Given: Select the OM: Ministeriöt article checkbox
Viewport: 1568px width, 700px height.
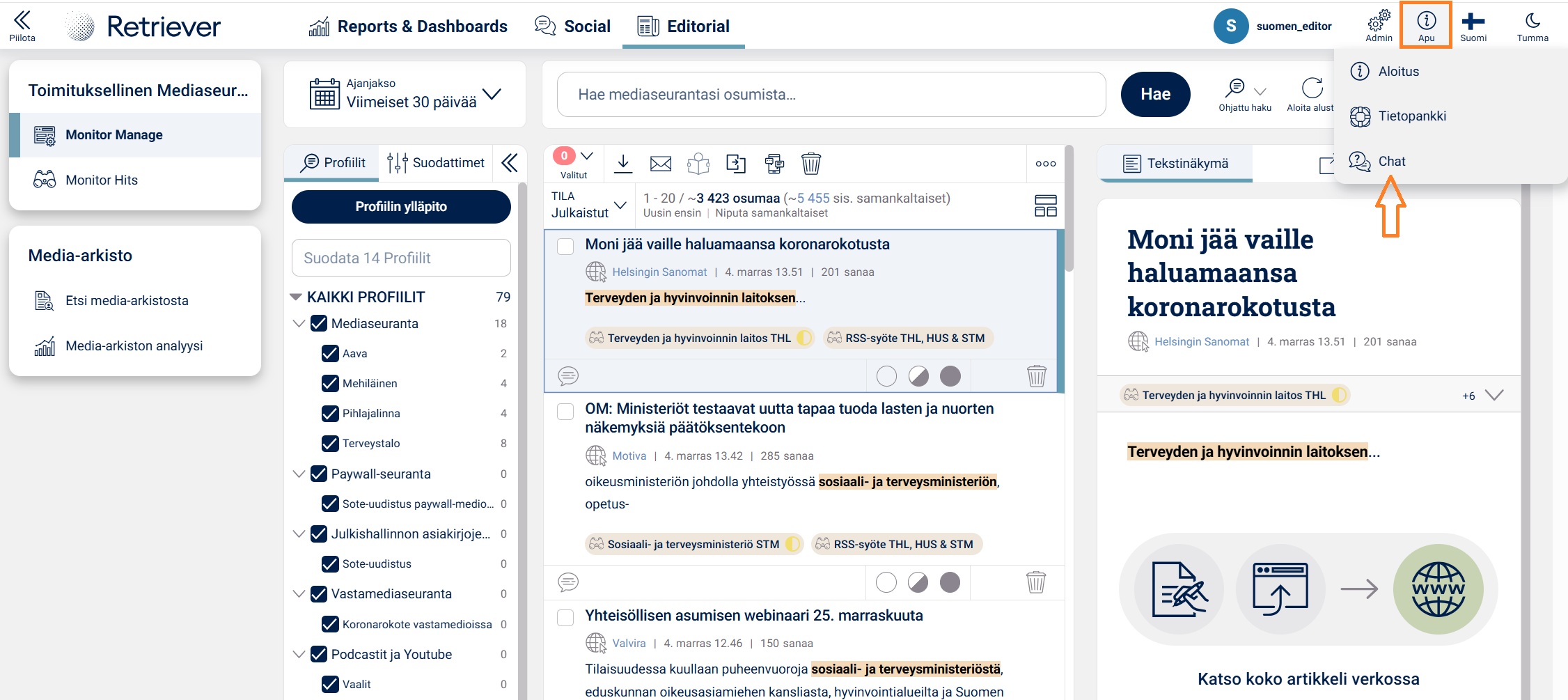Looking at the screenshot, I should pos(565,411).
